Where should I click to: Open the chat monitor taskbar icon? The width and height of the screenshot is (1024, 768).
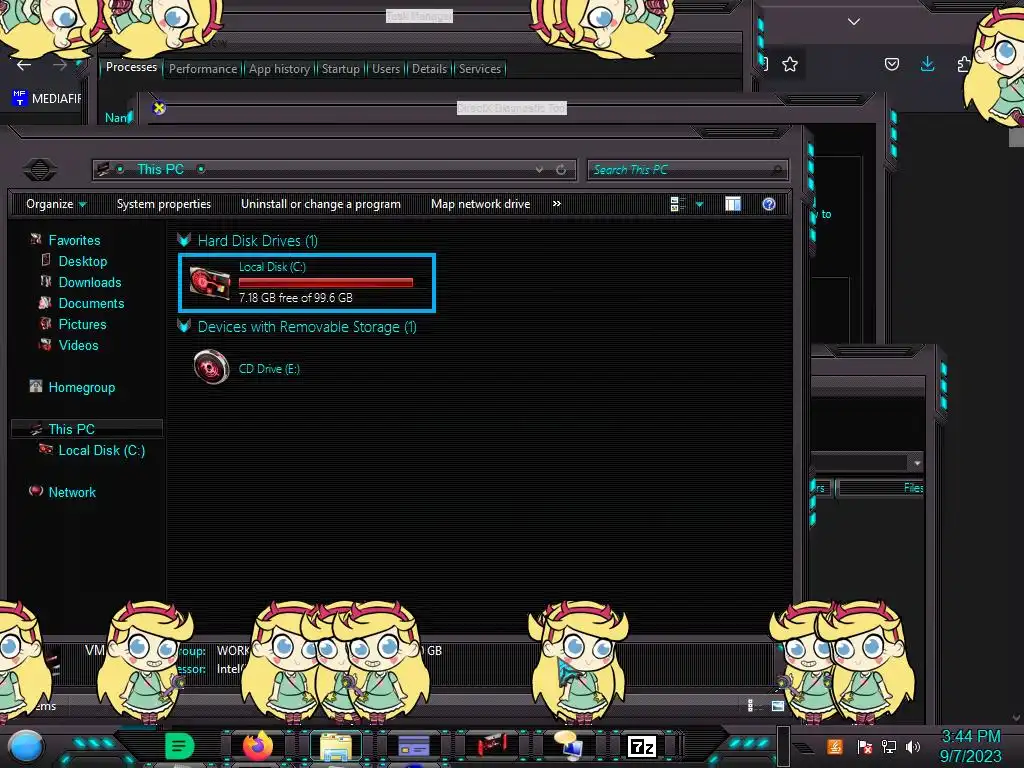(568, 746)
